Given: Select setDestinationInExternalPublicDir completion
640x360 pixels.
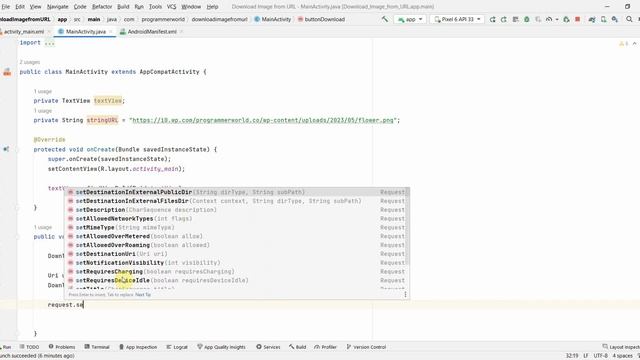Looking at the screenshot, I should tap(237, 192).
